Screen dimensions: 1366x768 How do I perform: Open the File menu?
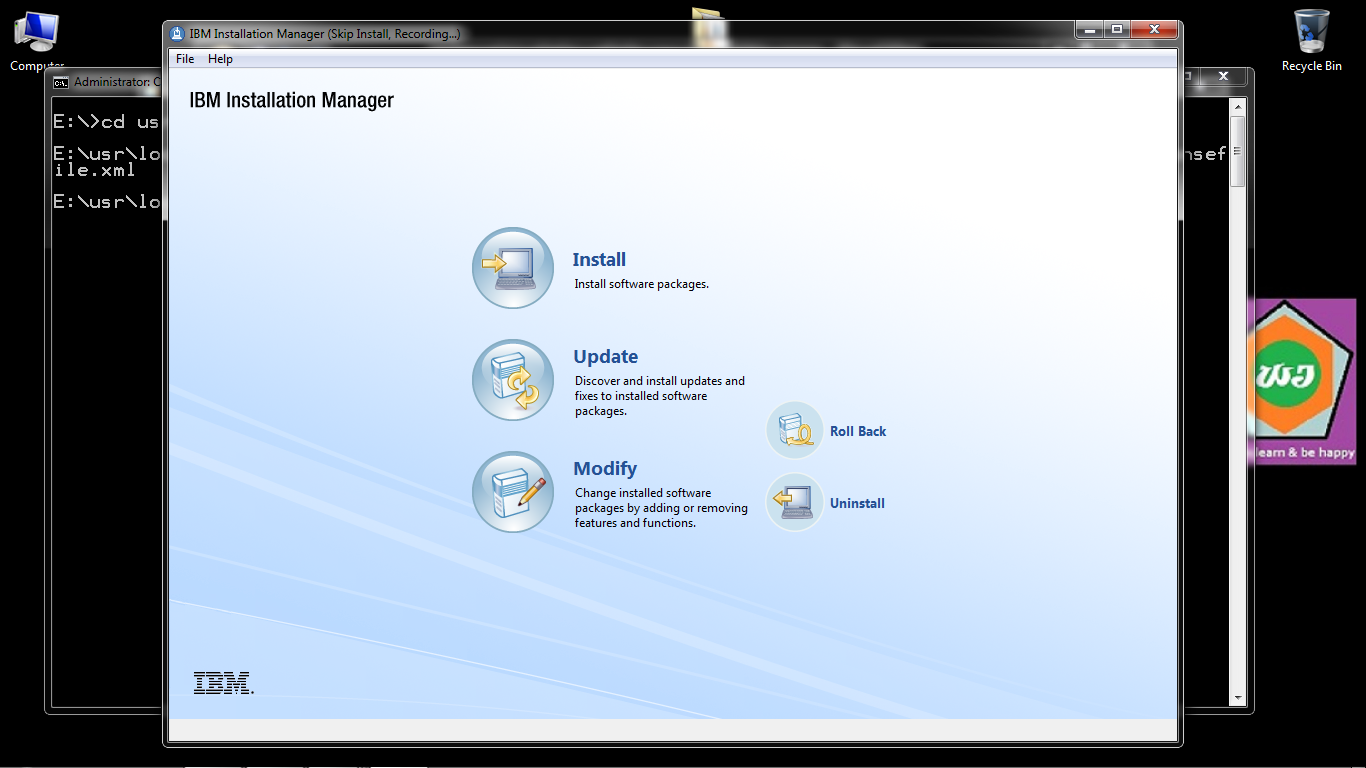[185, 59]
